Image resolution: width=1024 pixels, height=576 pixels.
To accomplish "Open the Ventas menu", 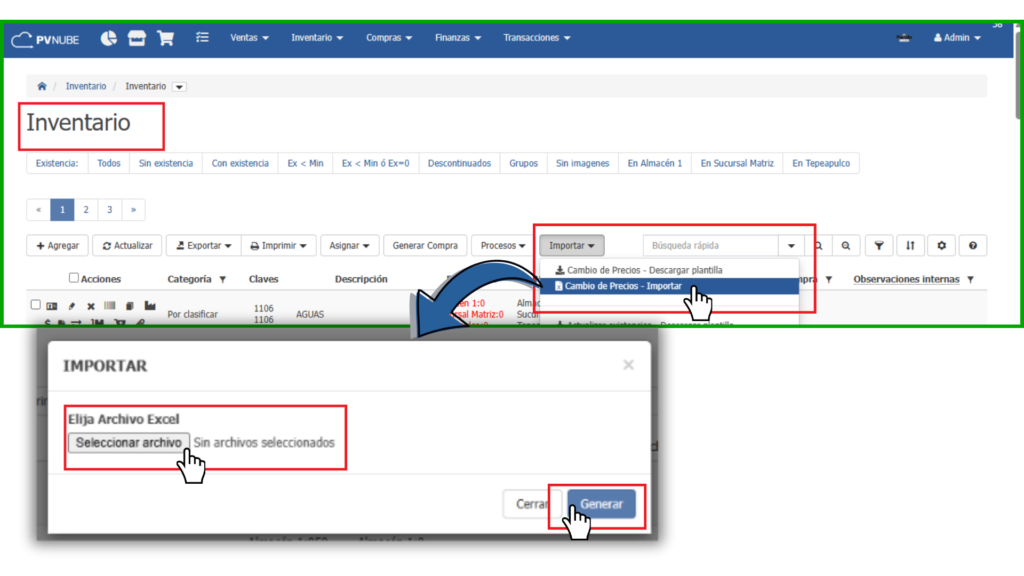I will [249, 38].
